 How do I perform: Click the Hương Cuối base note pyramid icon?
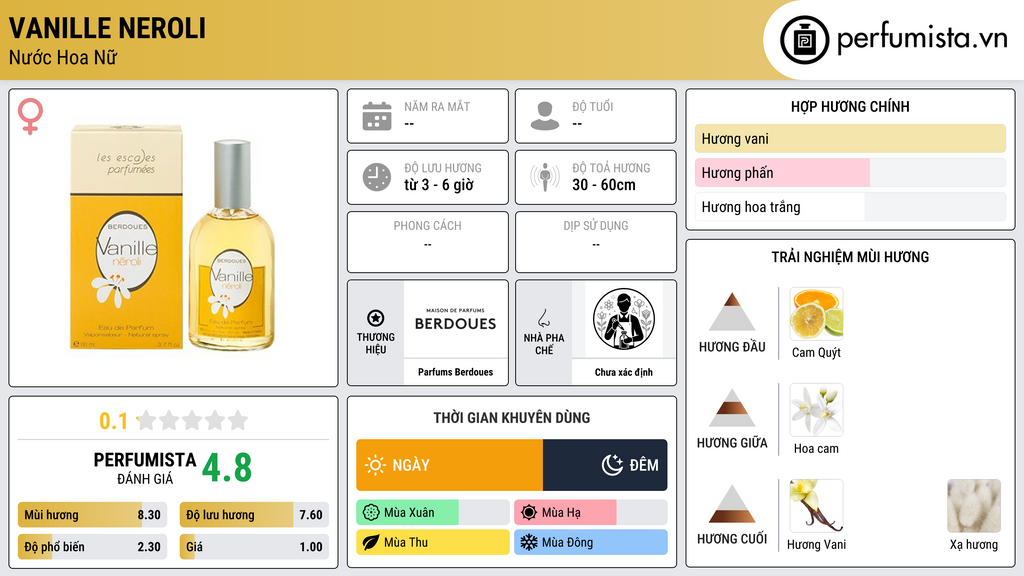(732, 504)
